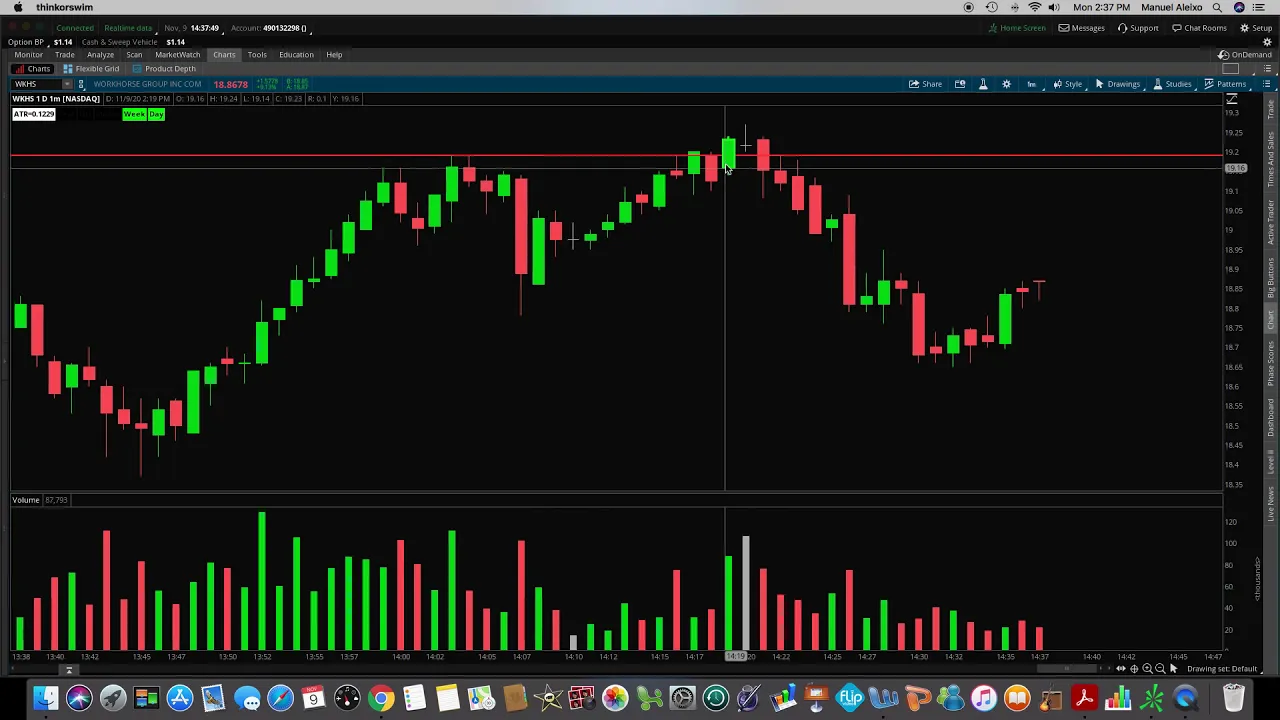Switch to the Scan tab
1280x720 pixels.
(x=134, y=55)
